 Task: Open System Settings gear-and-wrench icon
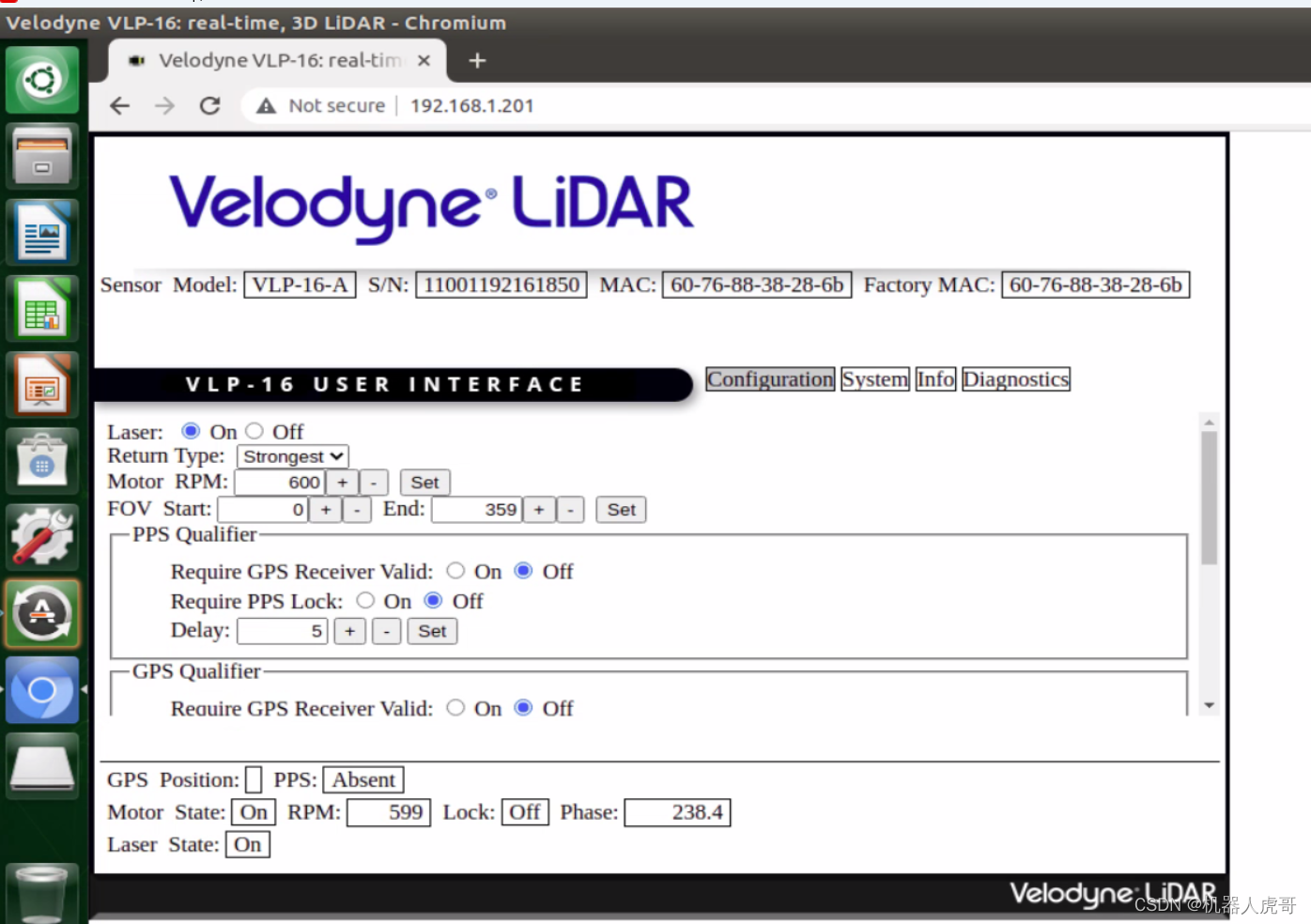42,537
